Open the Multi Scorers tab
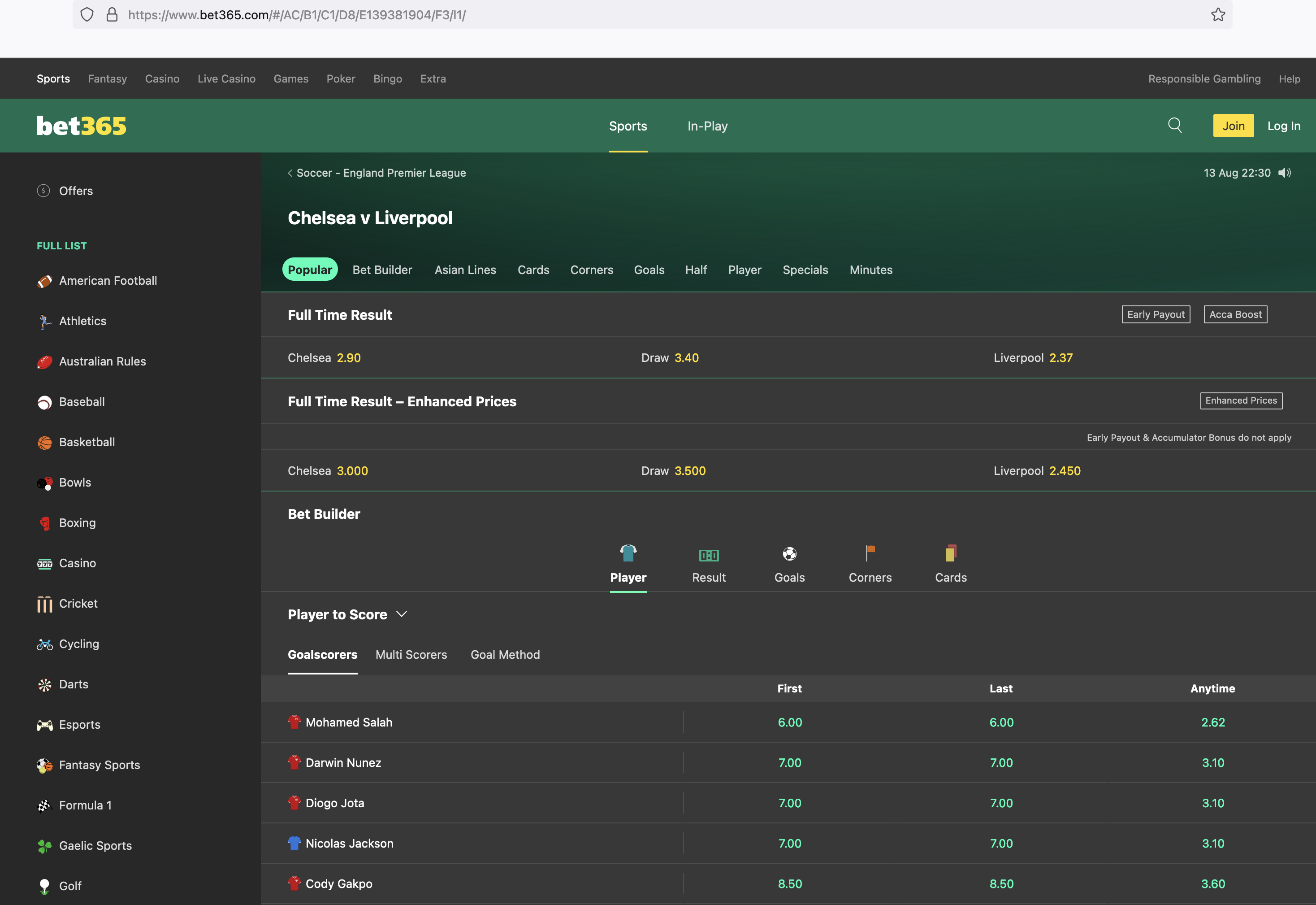 coord(411,654)
